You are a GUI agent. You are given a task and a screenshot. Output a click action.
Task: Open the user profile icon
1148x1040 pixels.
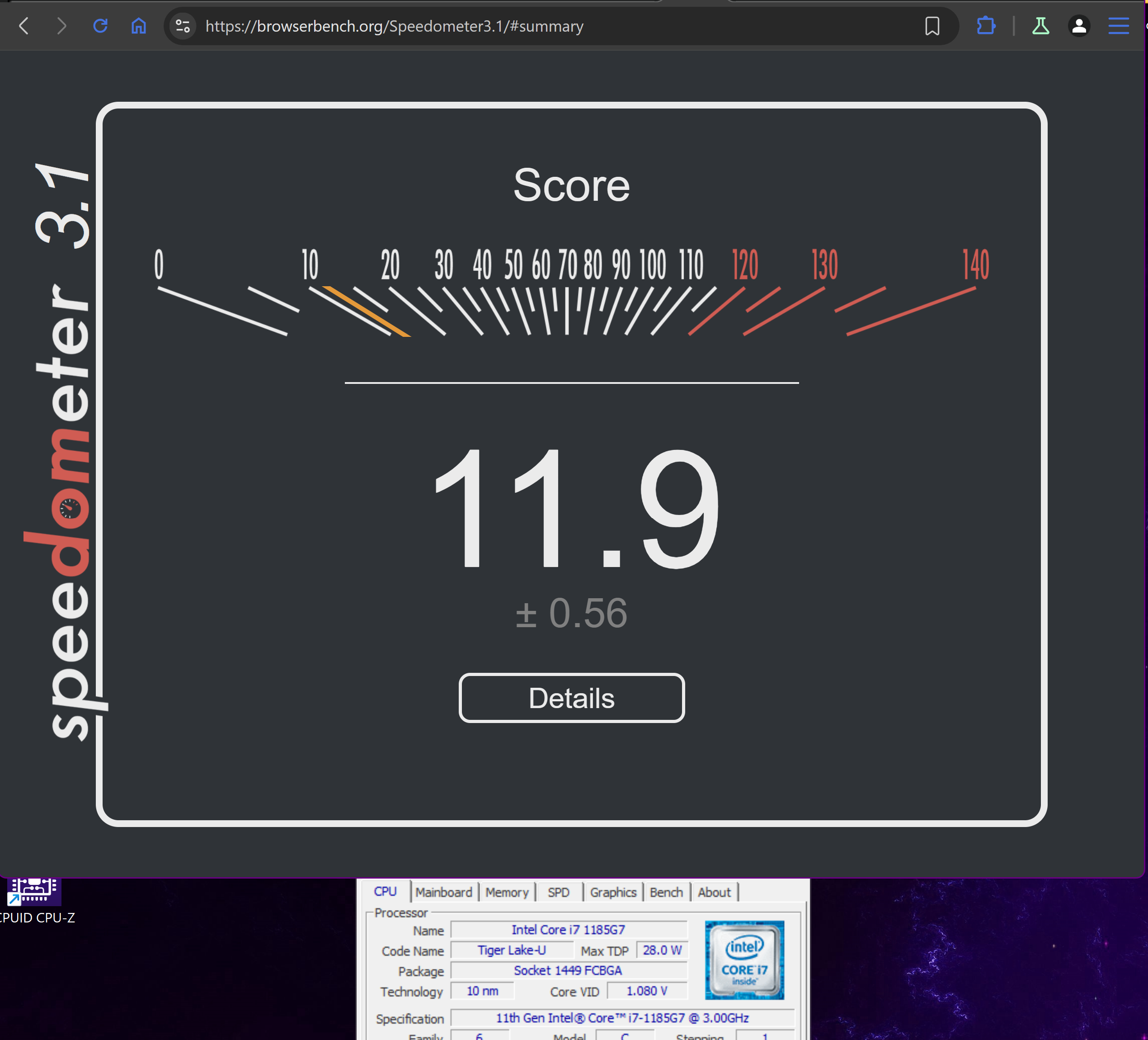pyautogui.click(x=1078, y=26)
